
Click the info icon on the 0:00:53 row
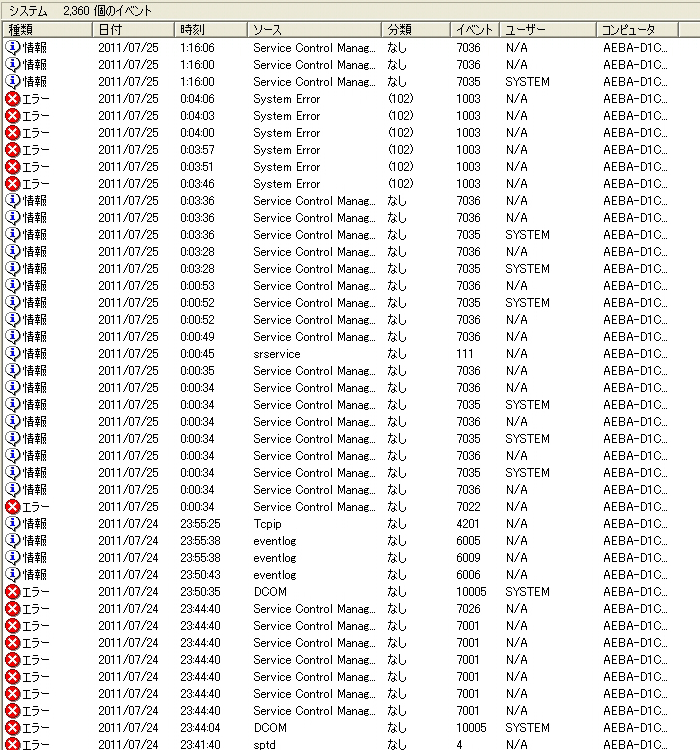(x=13, y=285)
